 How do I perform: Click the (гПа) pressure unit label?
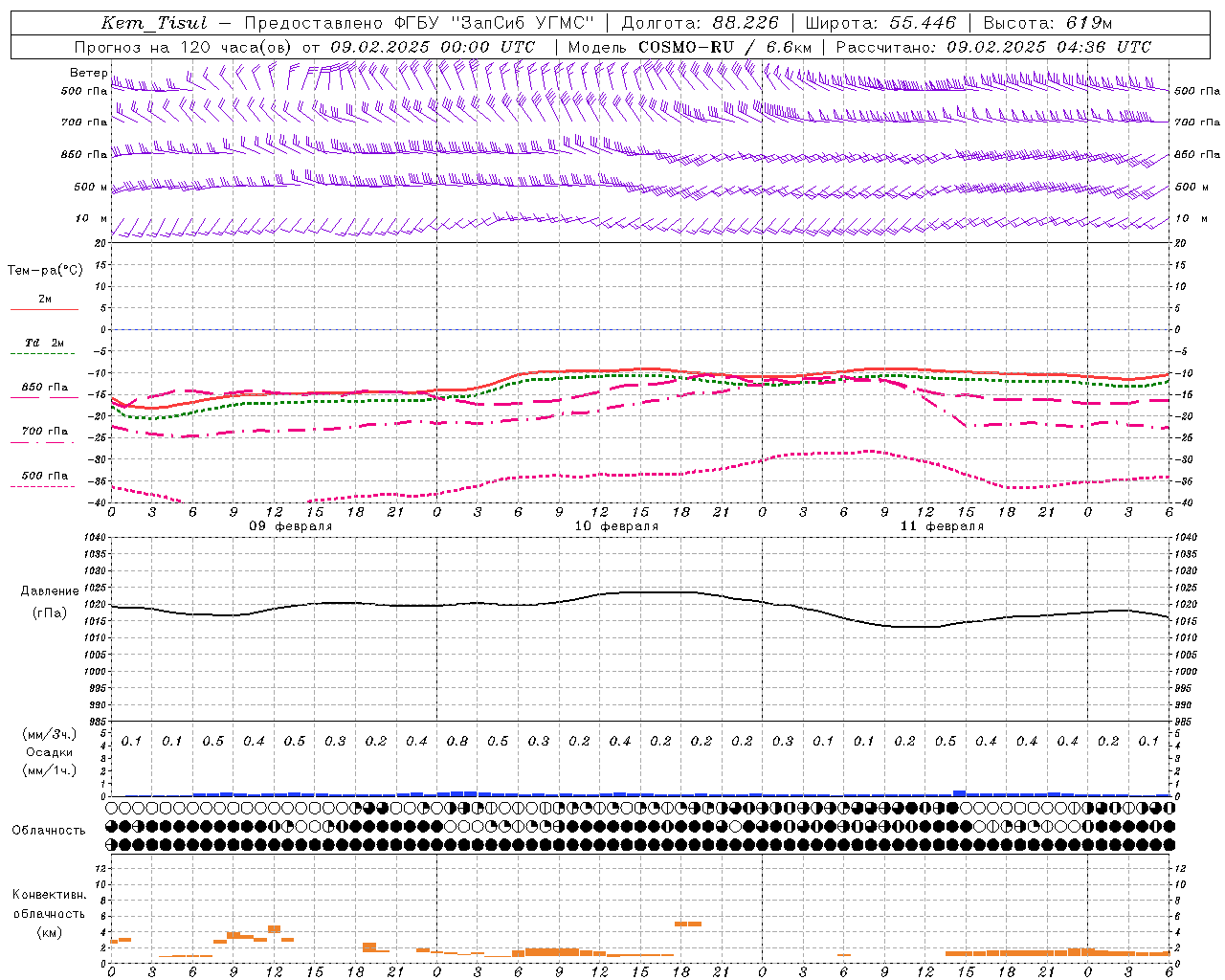click(x=50, y=613)
